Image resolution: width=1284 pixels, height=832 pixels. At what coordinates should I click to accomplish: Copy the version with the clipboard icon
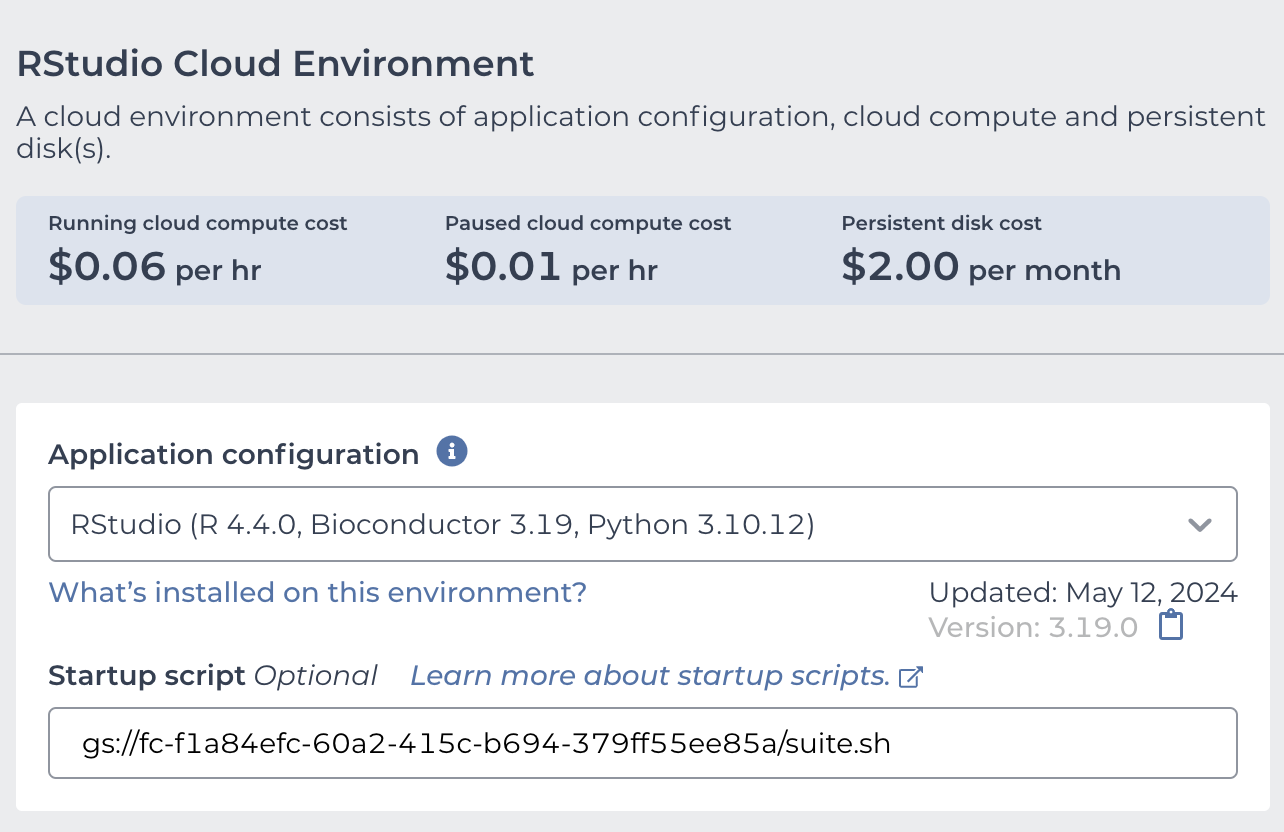point(1171,627)
